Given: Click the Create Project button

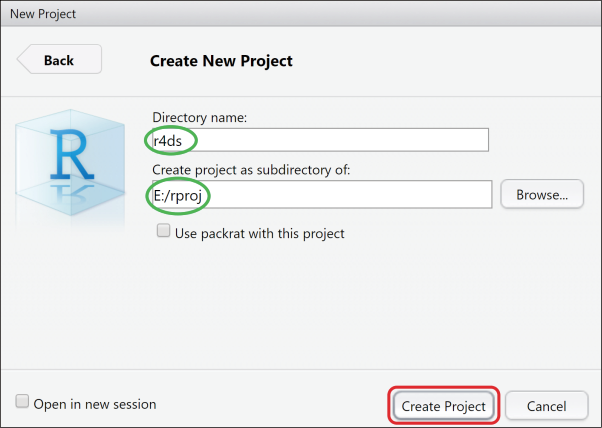Looking at the screenshot, I should click(442, 406).
